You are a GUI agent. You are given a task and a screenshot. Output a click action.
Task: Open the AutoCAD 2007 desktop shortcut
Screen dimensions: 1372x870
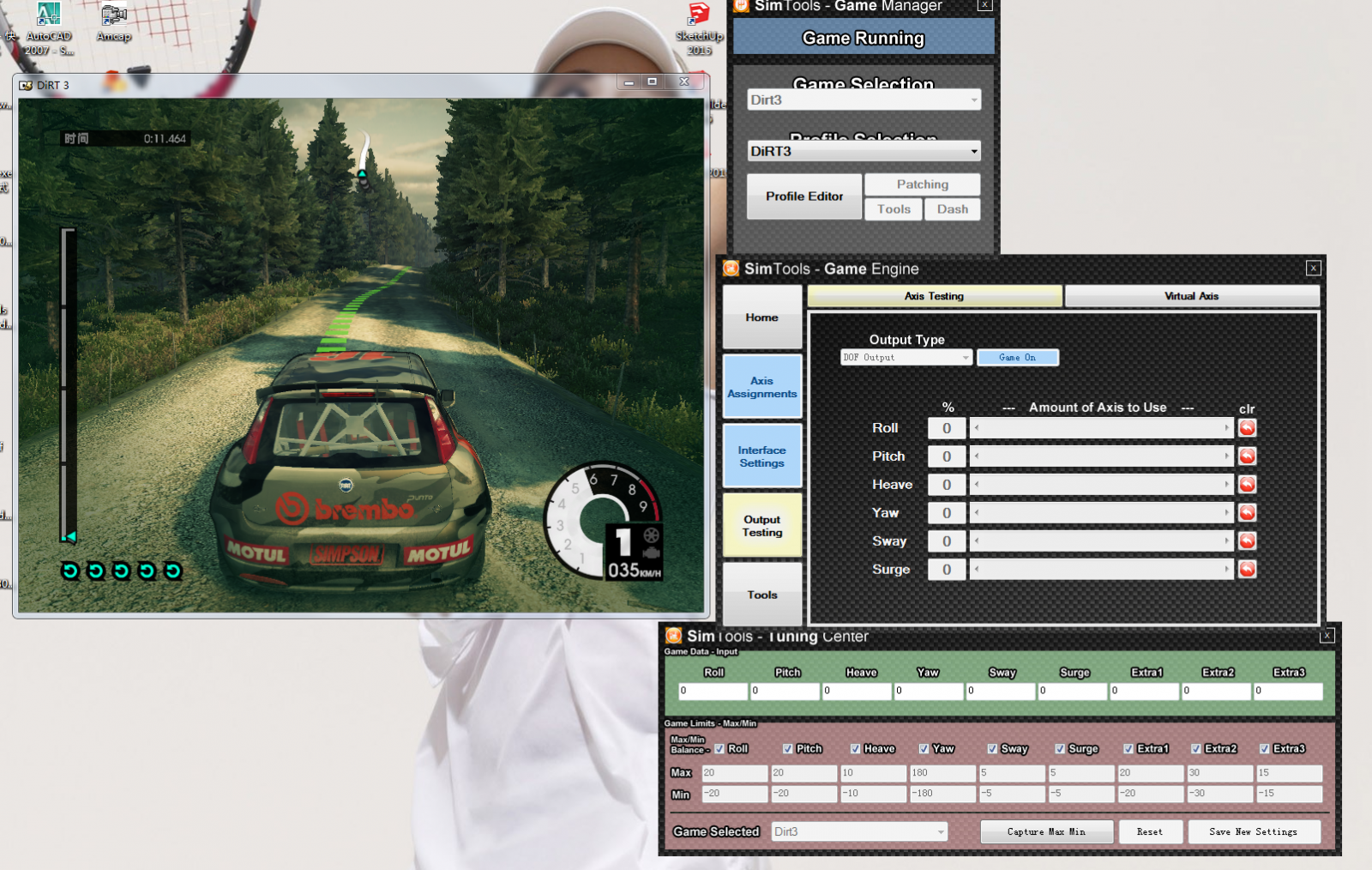click(x=49, y=28)
